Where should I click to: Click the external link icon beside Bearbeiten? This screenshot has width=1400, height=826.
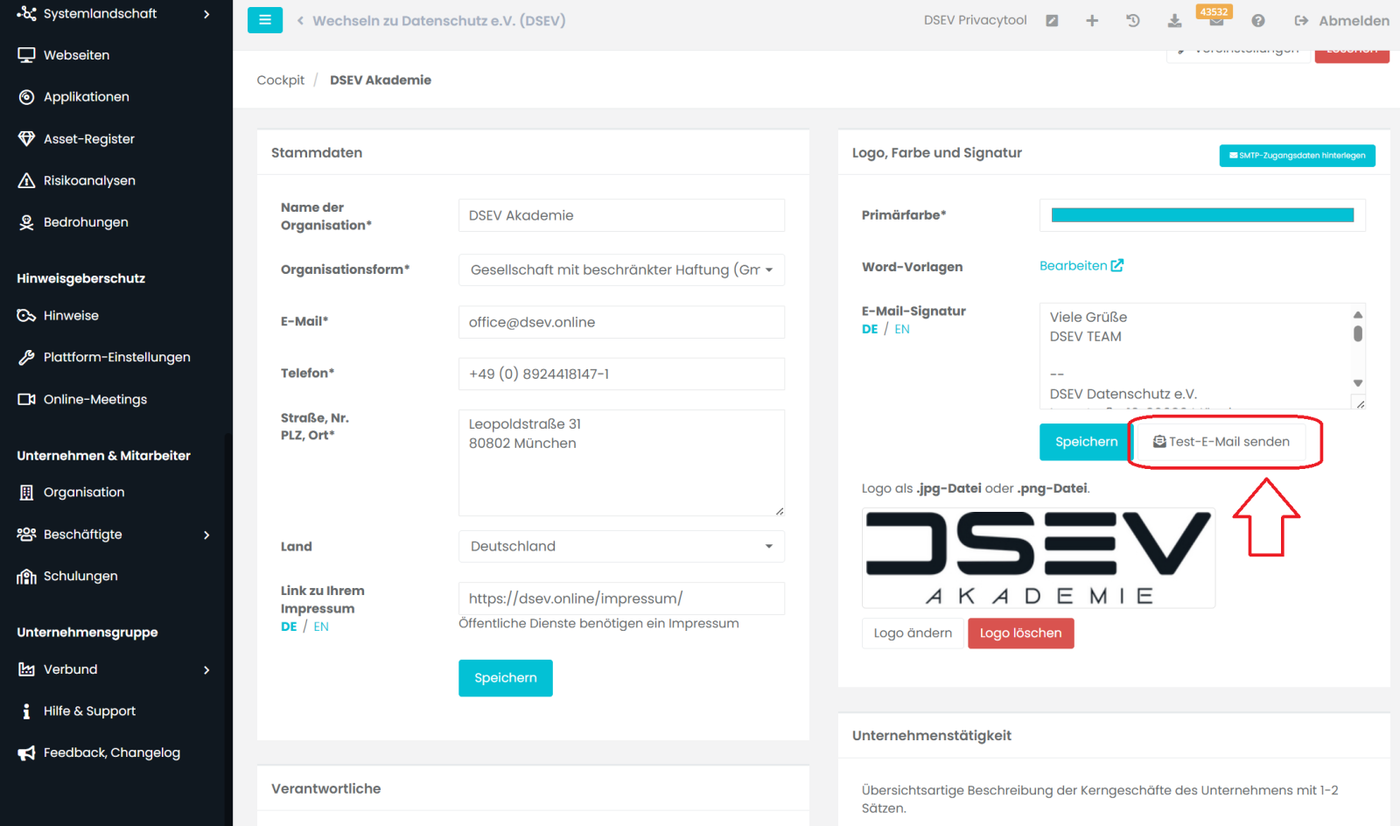click(x=1117, y=266)
